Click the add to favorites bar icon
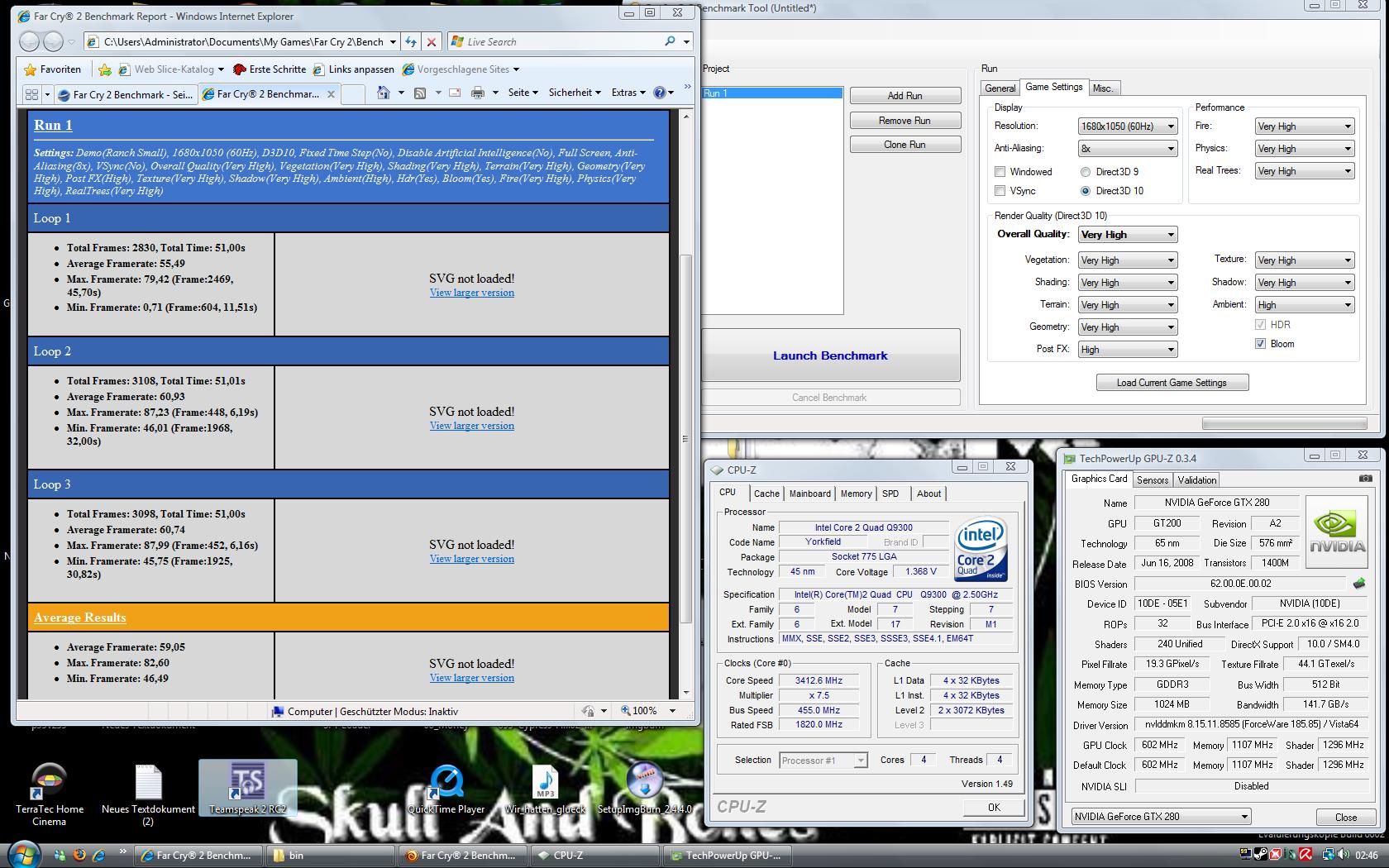Viewport: 1389px width, 868px height. pyautogui.click(x=105, y=69)
